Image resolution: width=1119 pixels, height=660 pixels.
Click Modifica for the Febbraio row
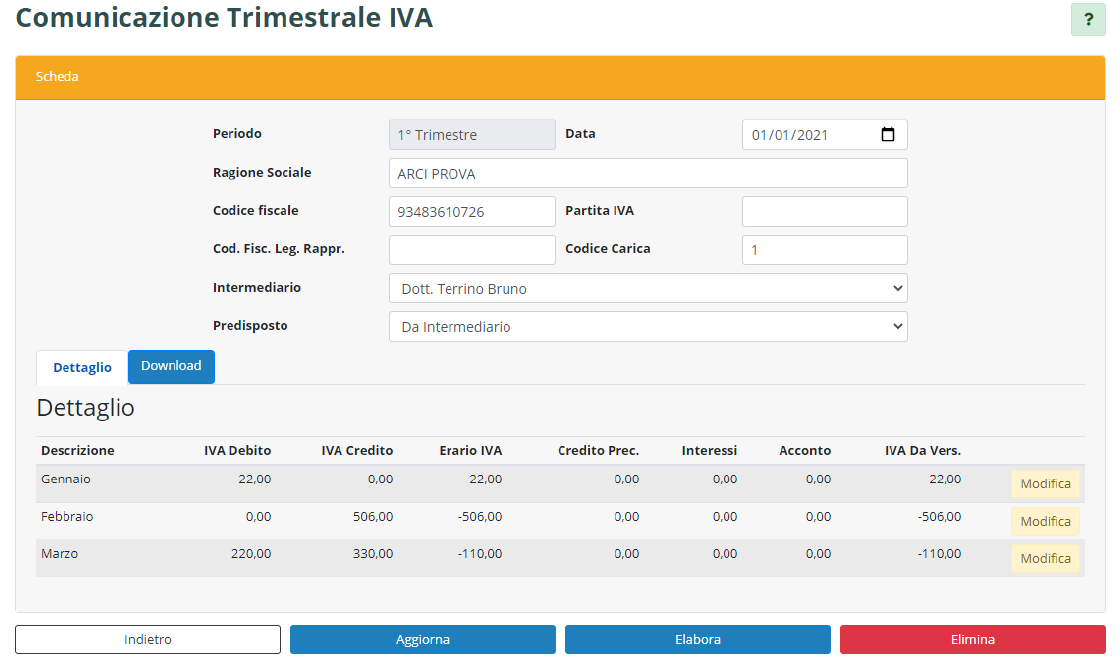pos(1045,521)
